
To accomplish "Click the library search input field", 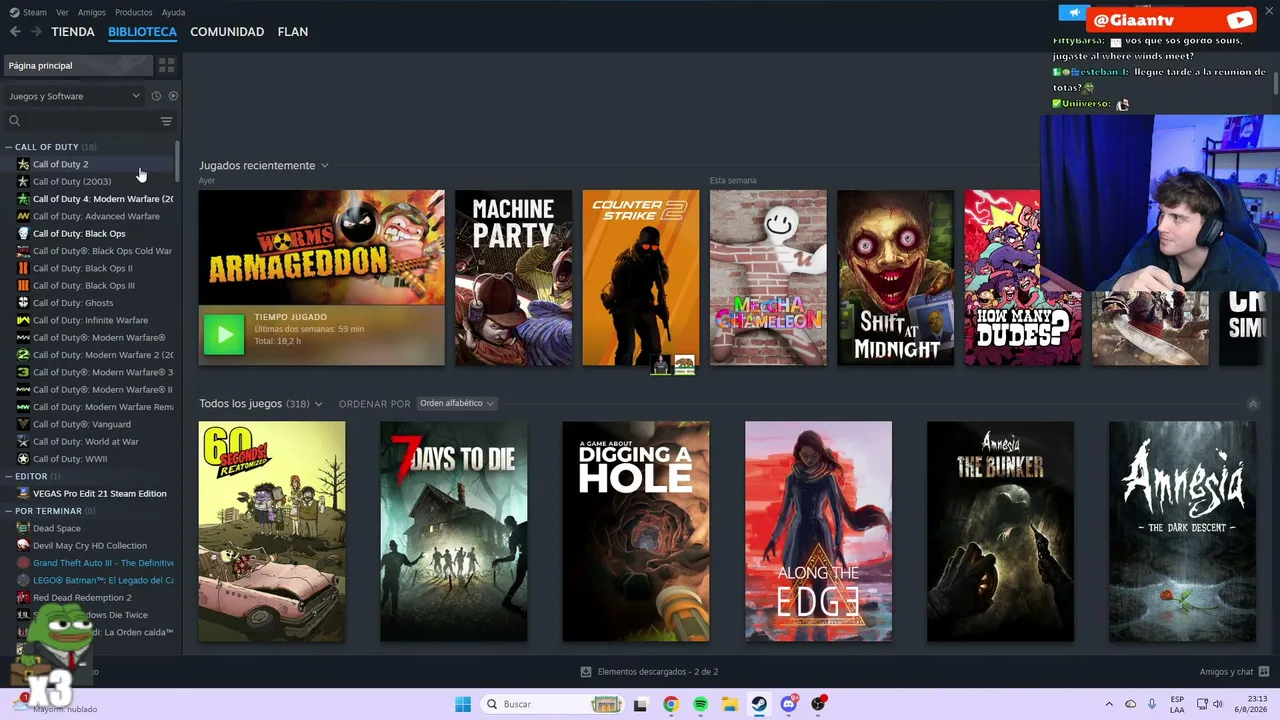I will [89, 121].
